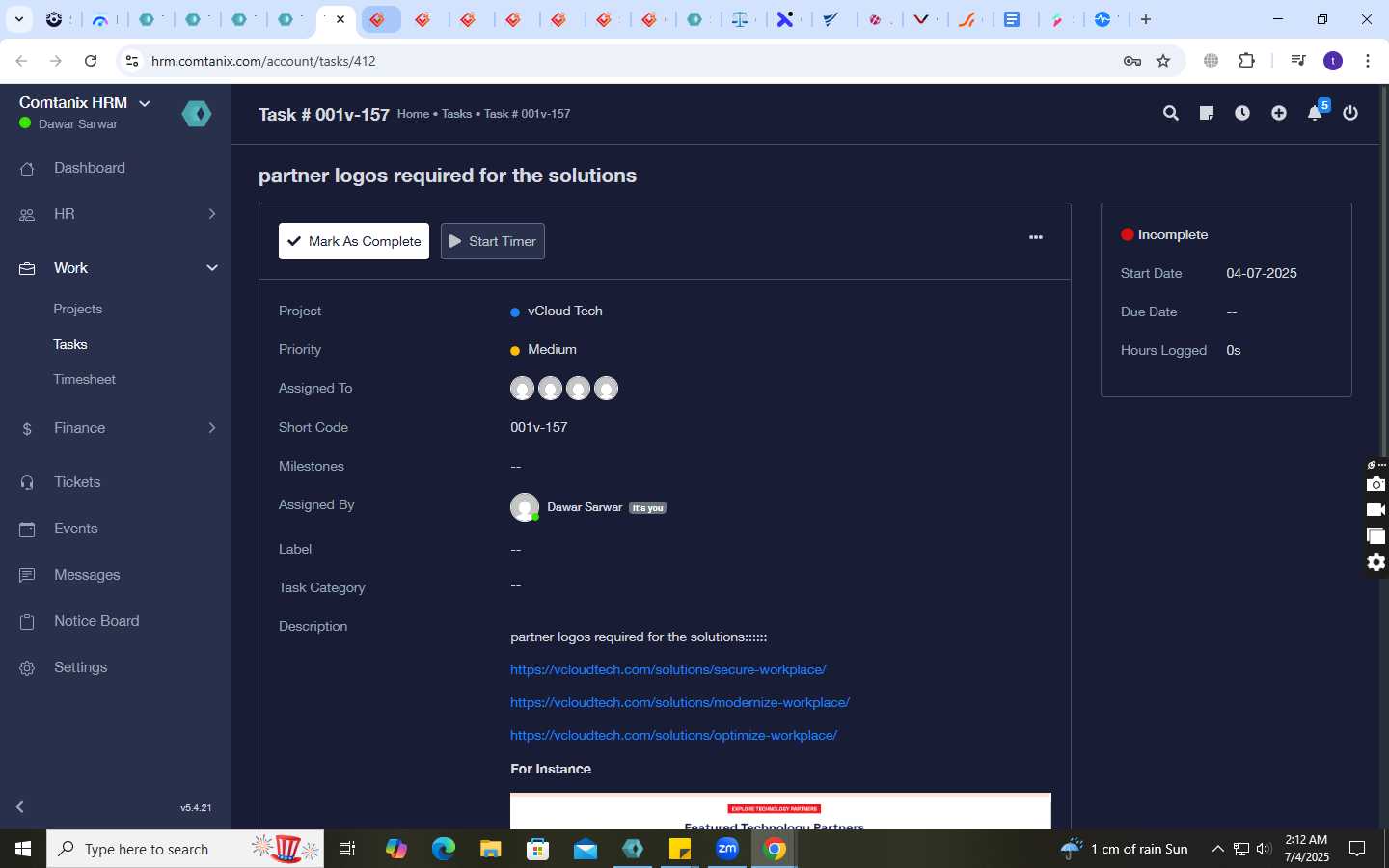Click Dawar Sarwar assigned-by avatar
Image resolution: width=1389 pixels, height=868 pixels.
[525, 507]
